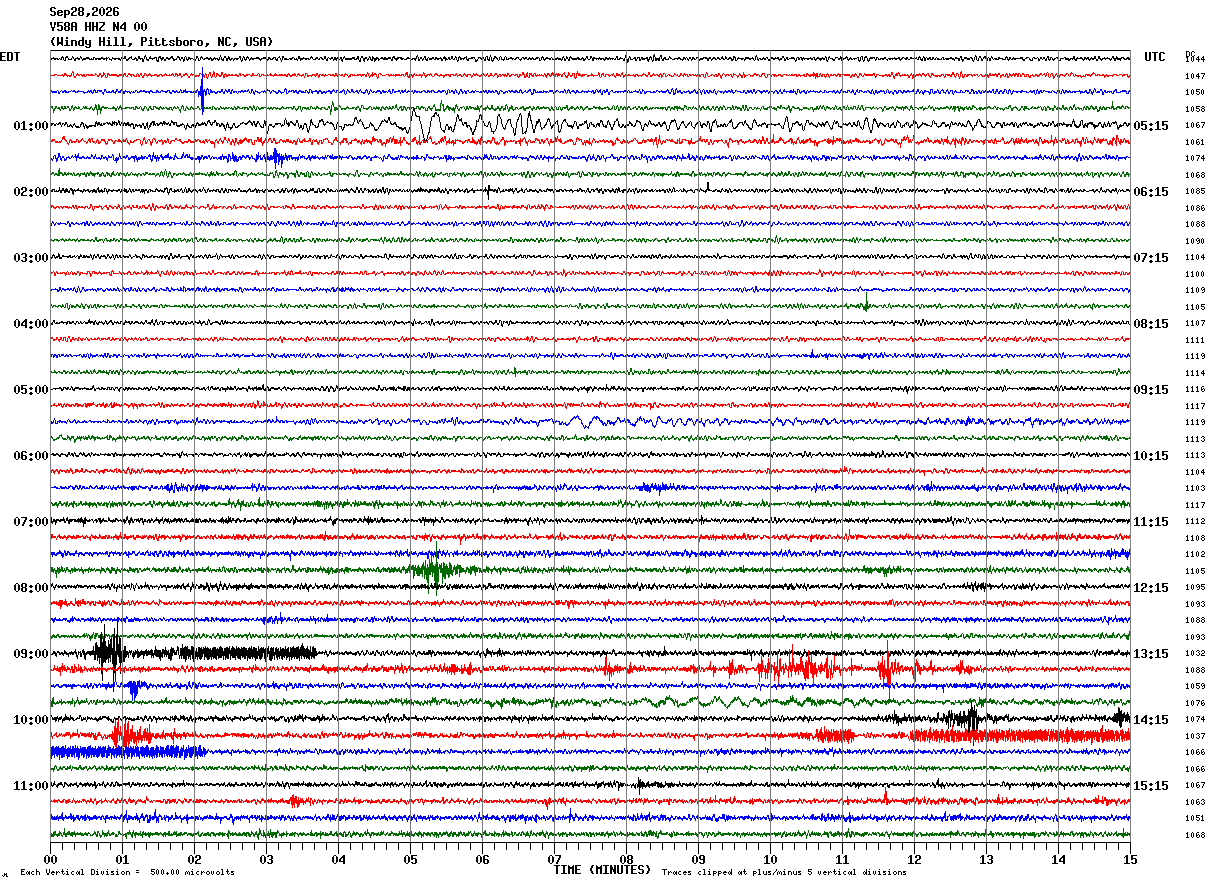Click the vertical division scale note
1210x886 pixels.
127,872
